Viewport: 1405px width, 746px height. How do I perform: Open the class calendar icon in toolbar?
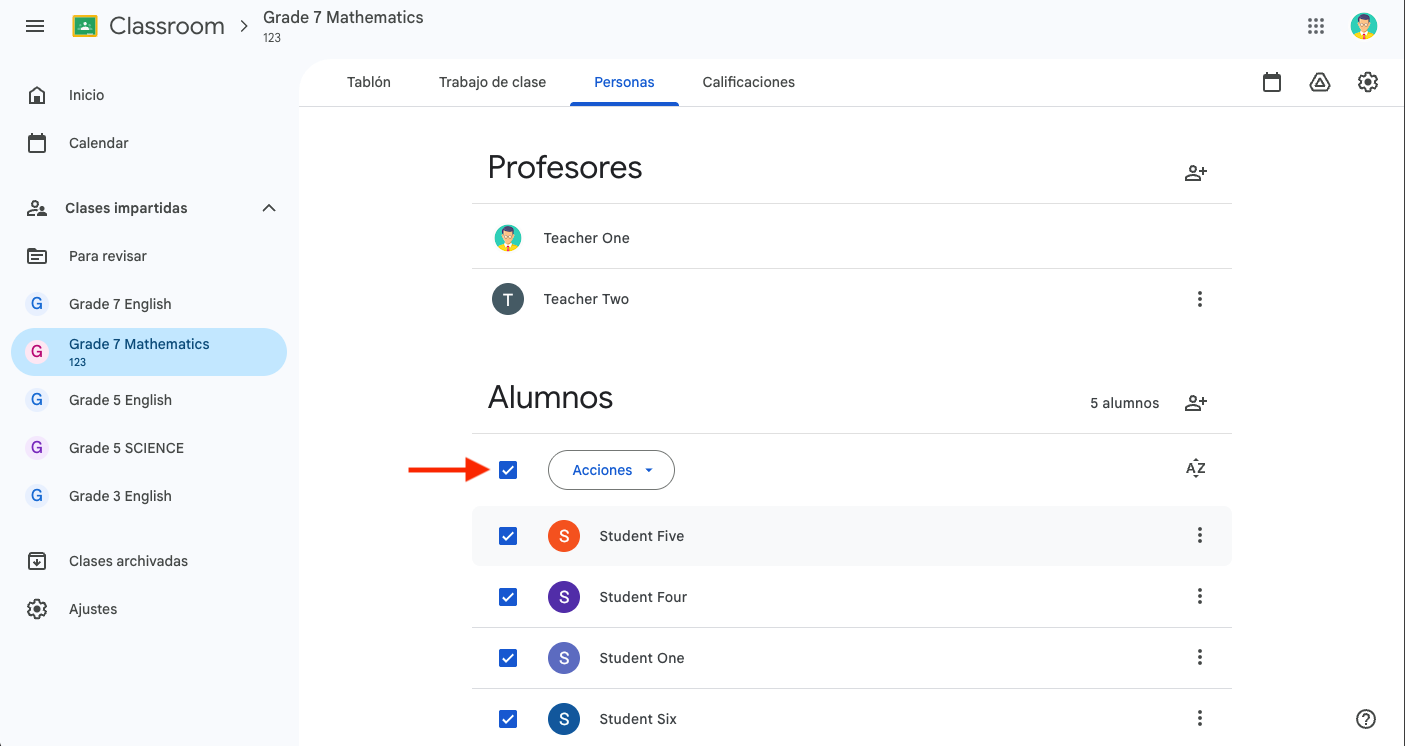(1272, 82)
